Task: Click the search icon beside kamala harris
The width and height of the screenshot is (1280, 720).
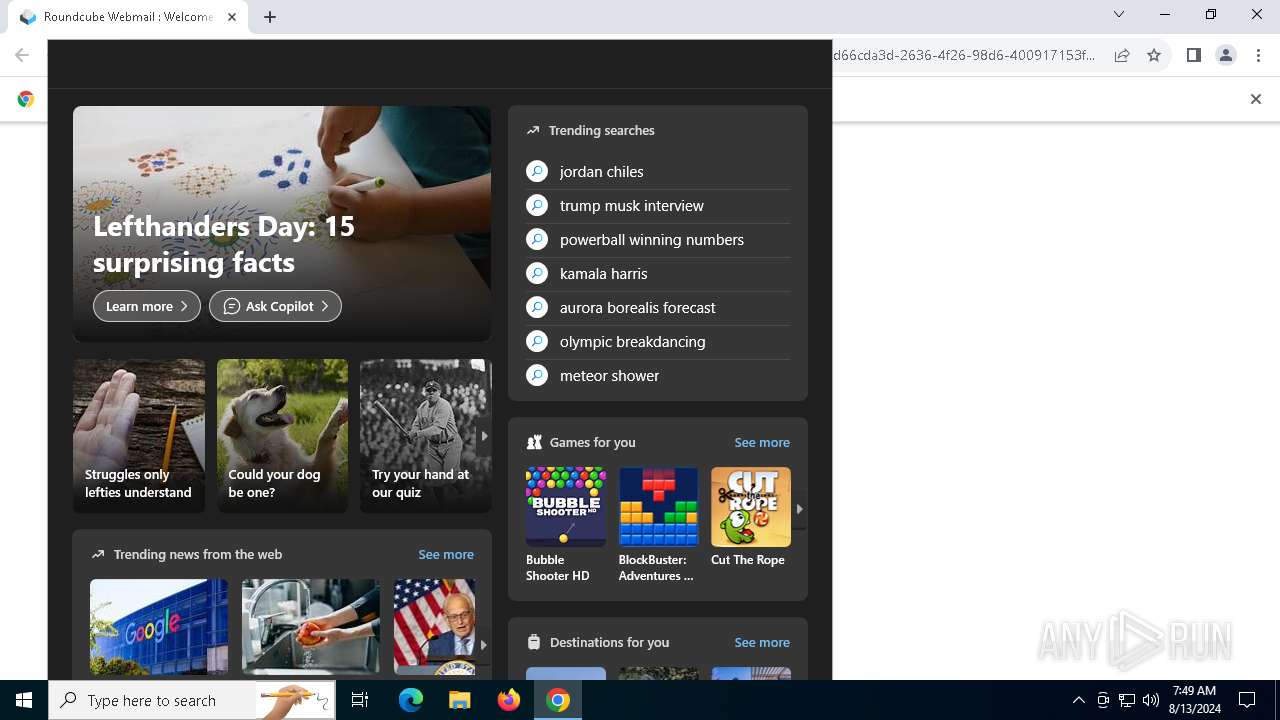Action: [x=537, y=273]
